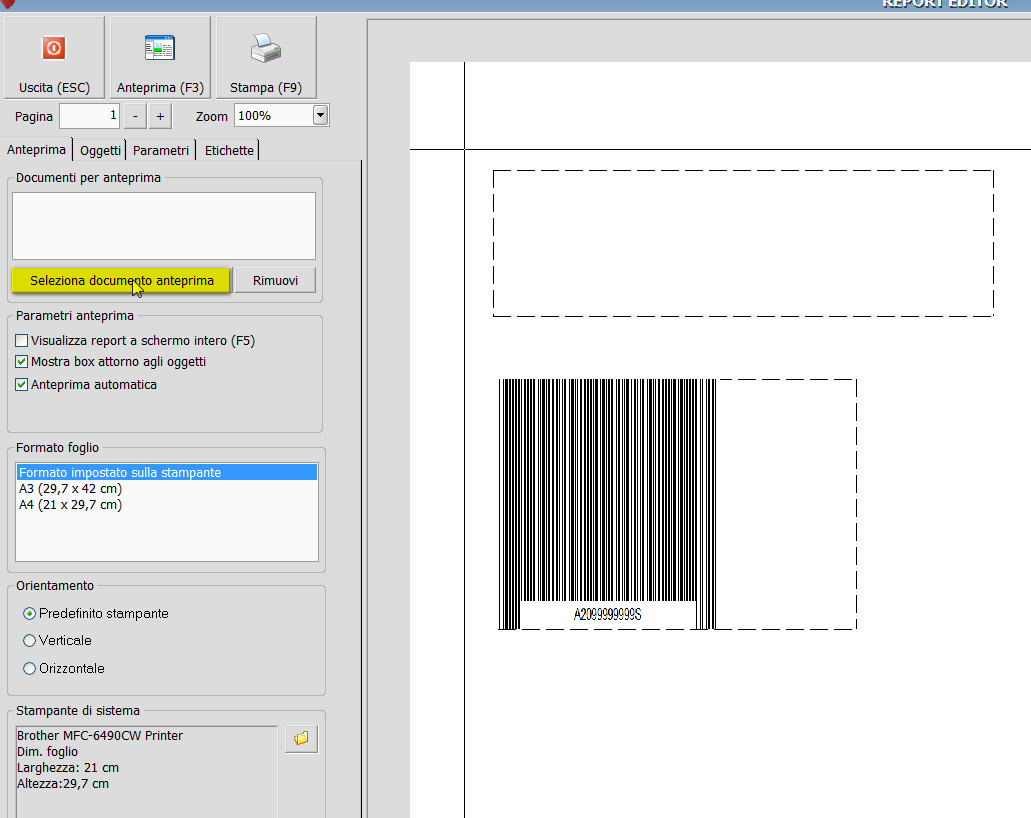Switch to the Etichette tab
Image resolution: width=1031 pixels, height=818 pixels.
(229, 151)
